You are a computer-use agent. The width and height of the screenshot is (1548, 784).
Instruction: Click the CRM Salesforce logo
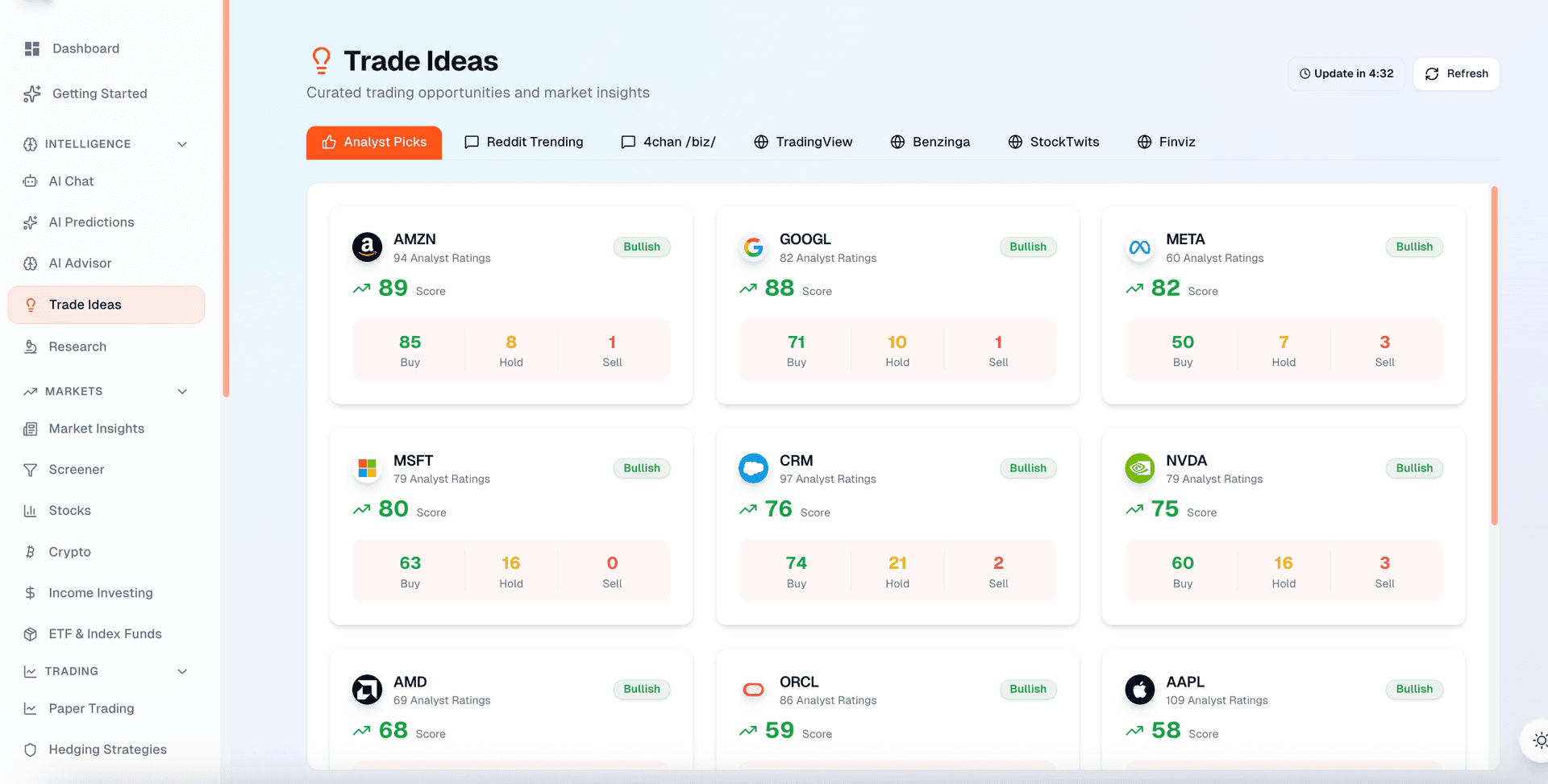click(x=754, y=468)
